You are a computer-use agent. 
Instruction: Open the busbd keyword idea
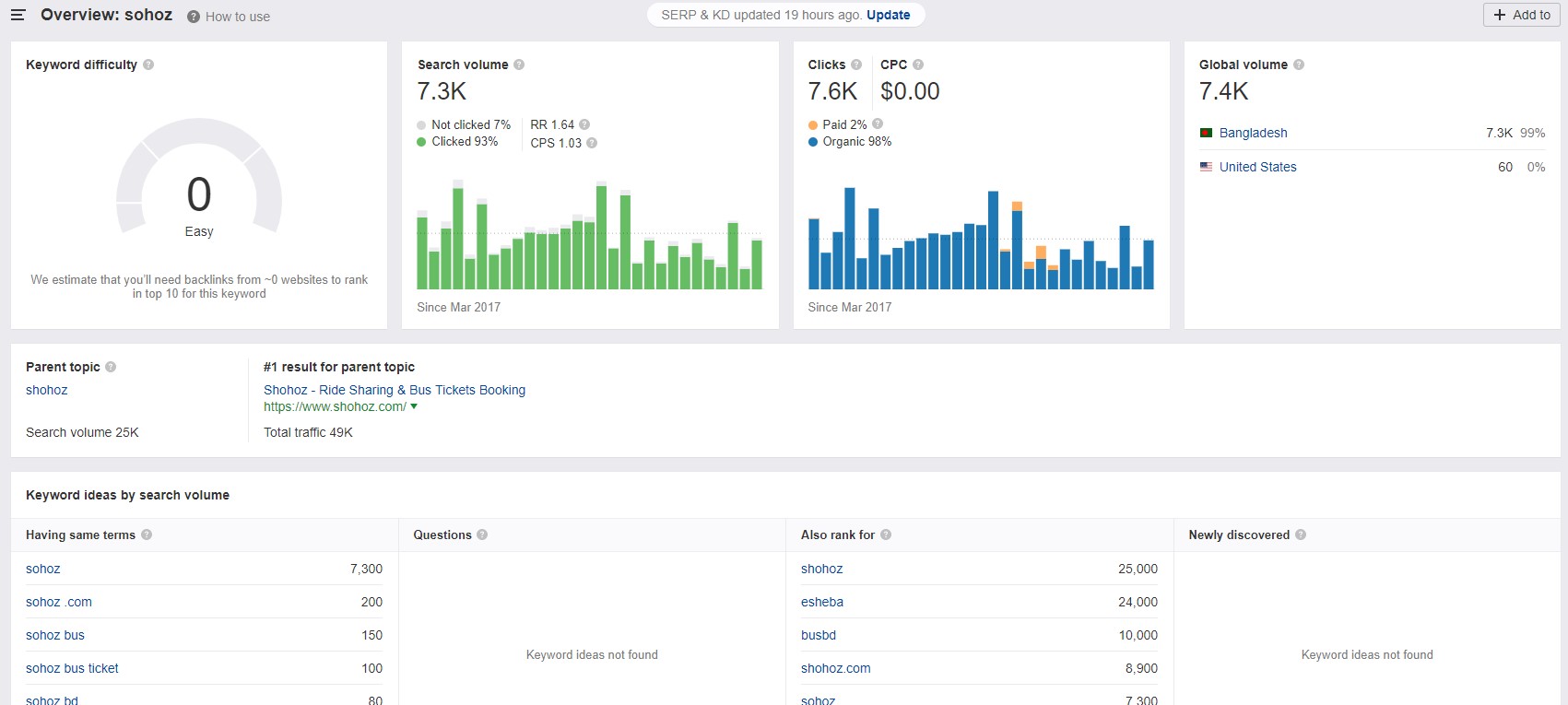[x=819, y=635]
